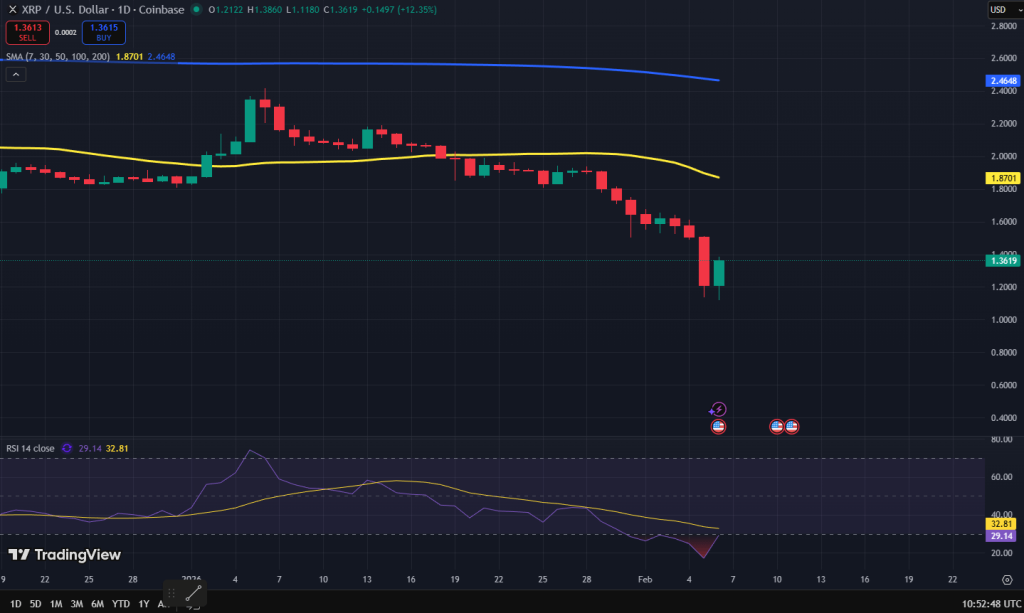Click the large red candle before latest
Screen dimensions: 1024x613
tap(704, 261)
